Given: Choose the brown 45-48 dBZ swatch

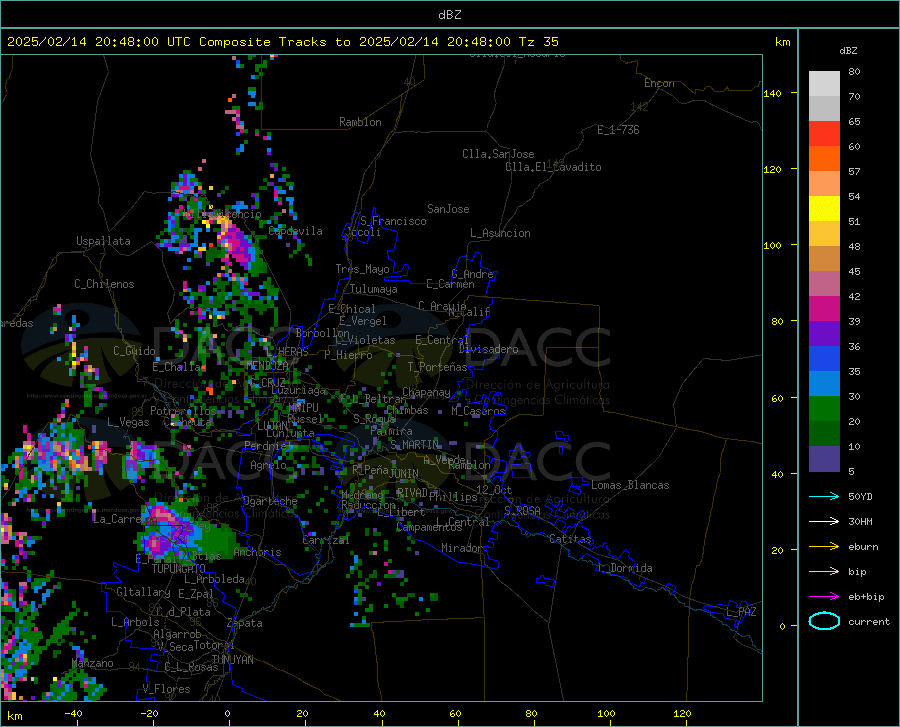Looking at the screenshot, I should point(824,259).
